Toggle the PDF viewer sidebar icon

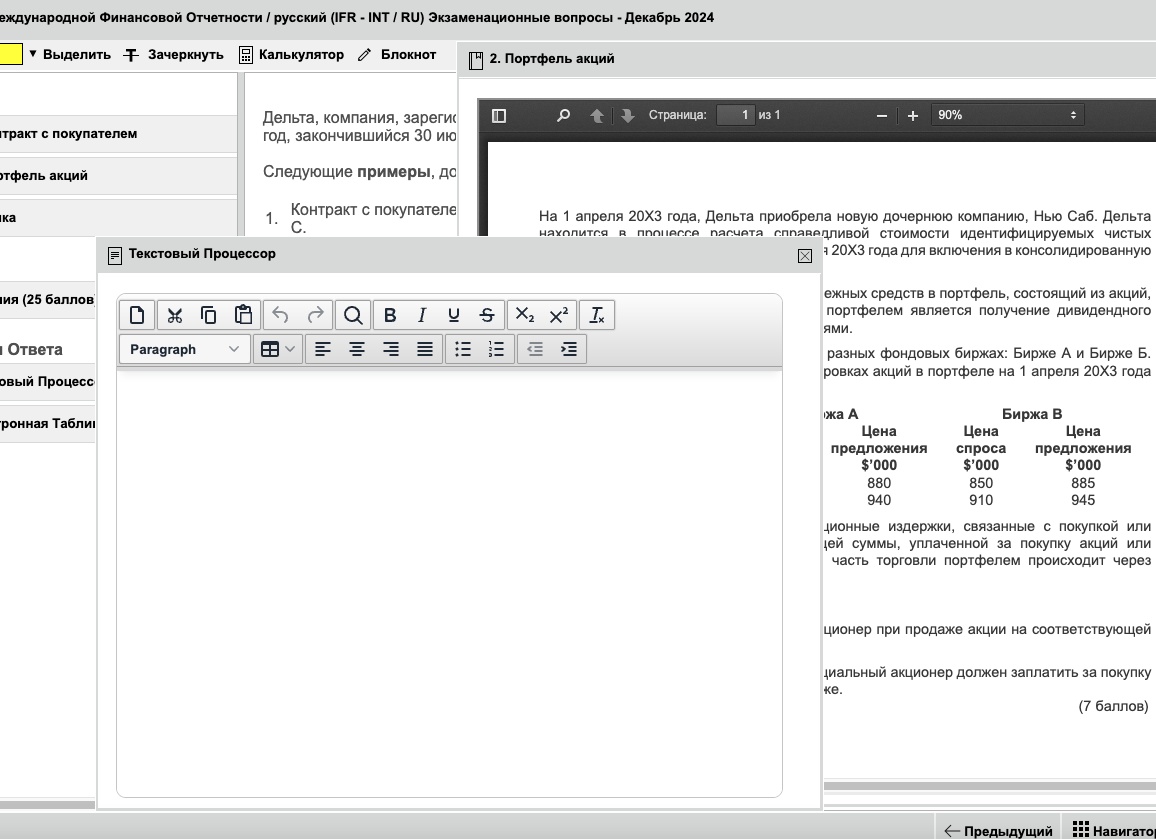499,116
